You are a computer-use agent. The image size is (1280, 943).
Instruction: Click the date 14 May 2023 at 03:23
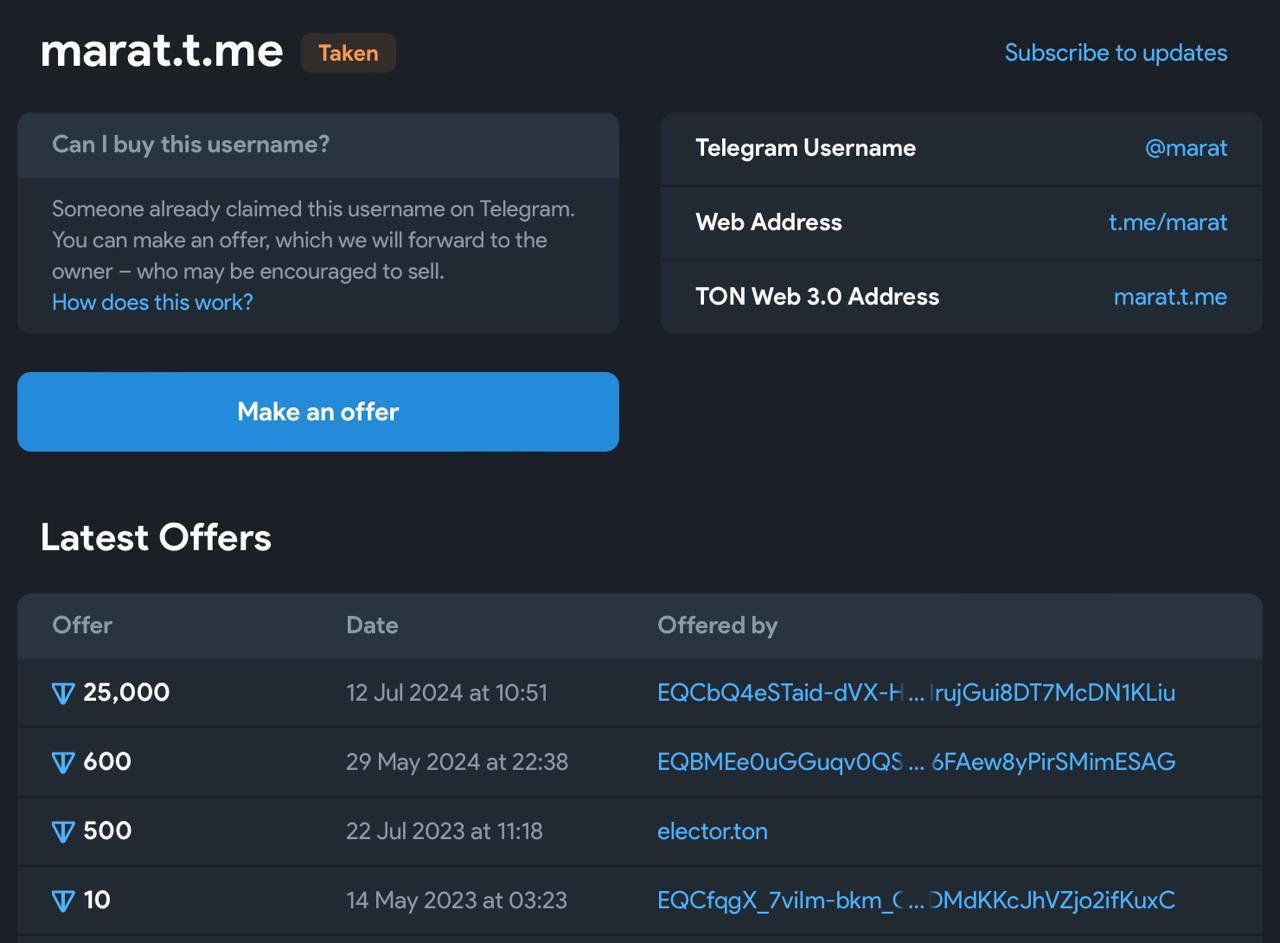(x=456, y=900)
